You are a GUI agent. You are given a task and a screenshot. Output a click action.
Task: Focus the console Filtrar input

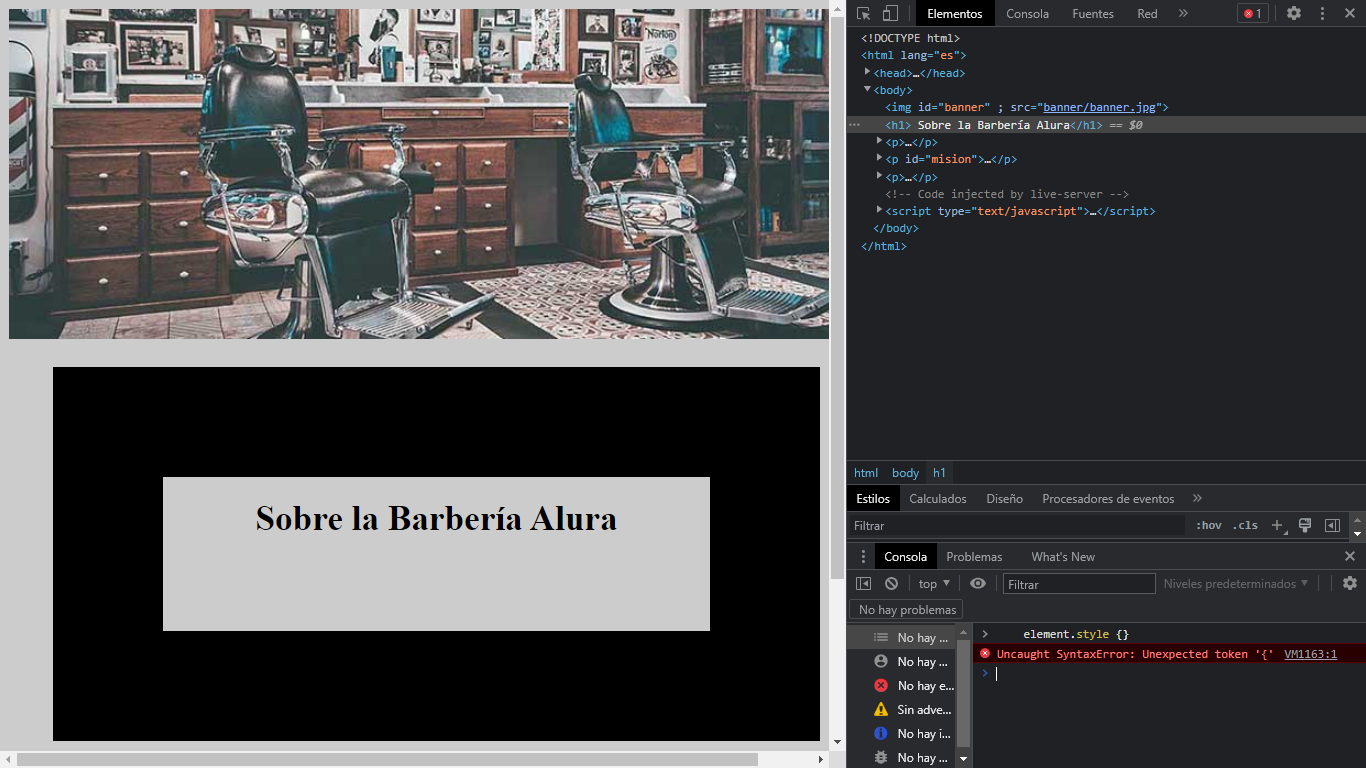(x=1079, y=584)
